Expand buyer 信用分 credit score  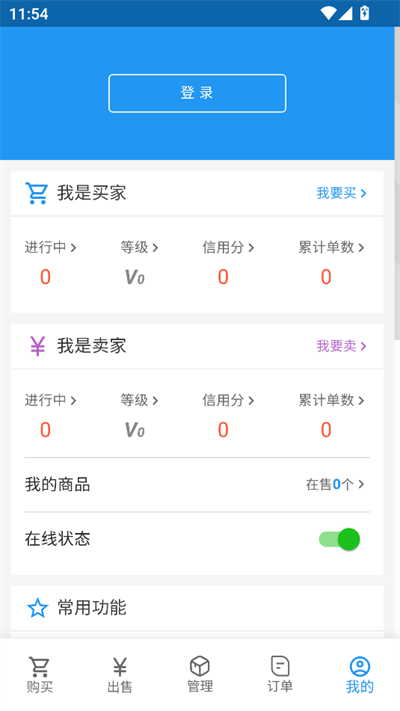click(x=228, y=248)
